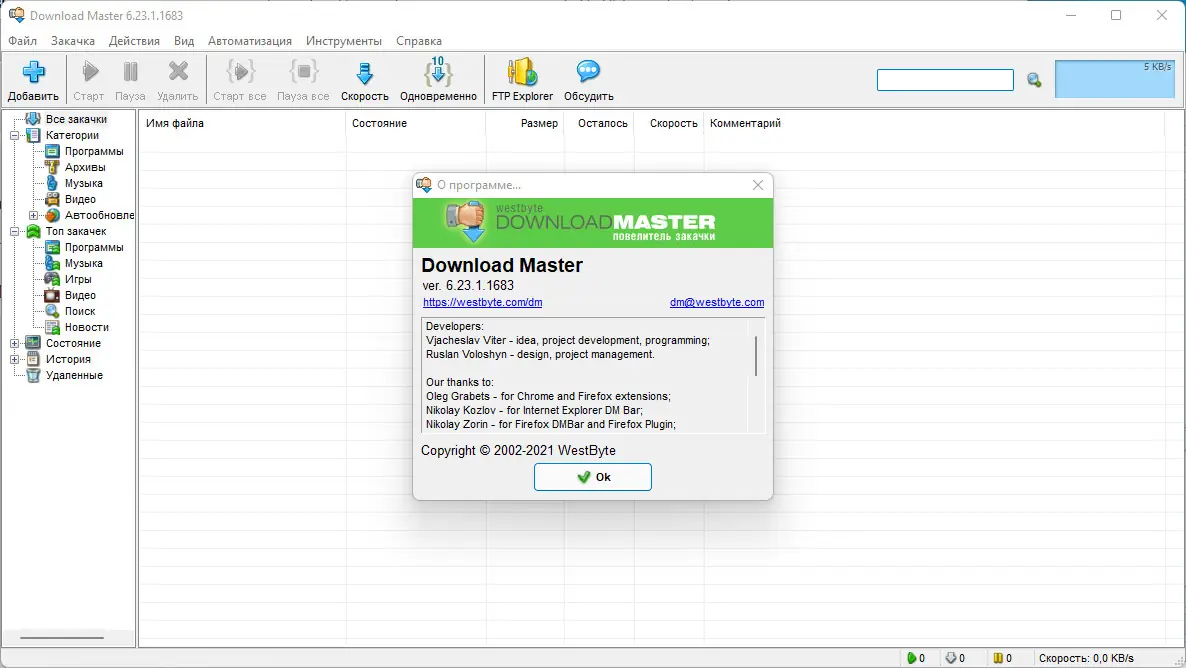Click the developers credits scrollbar thumb
The image size is (1186, 668).
coord(756,356)
